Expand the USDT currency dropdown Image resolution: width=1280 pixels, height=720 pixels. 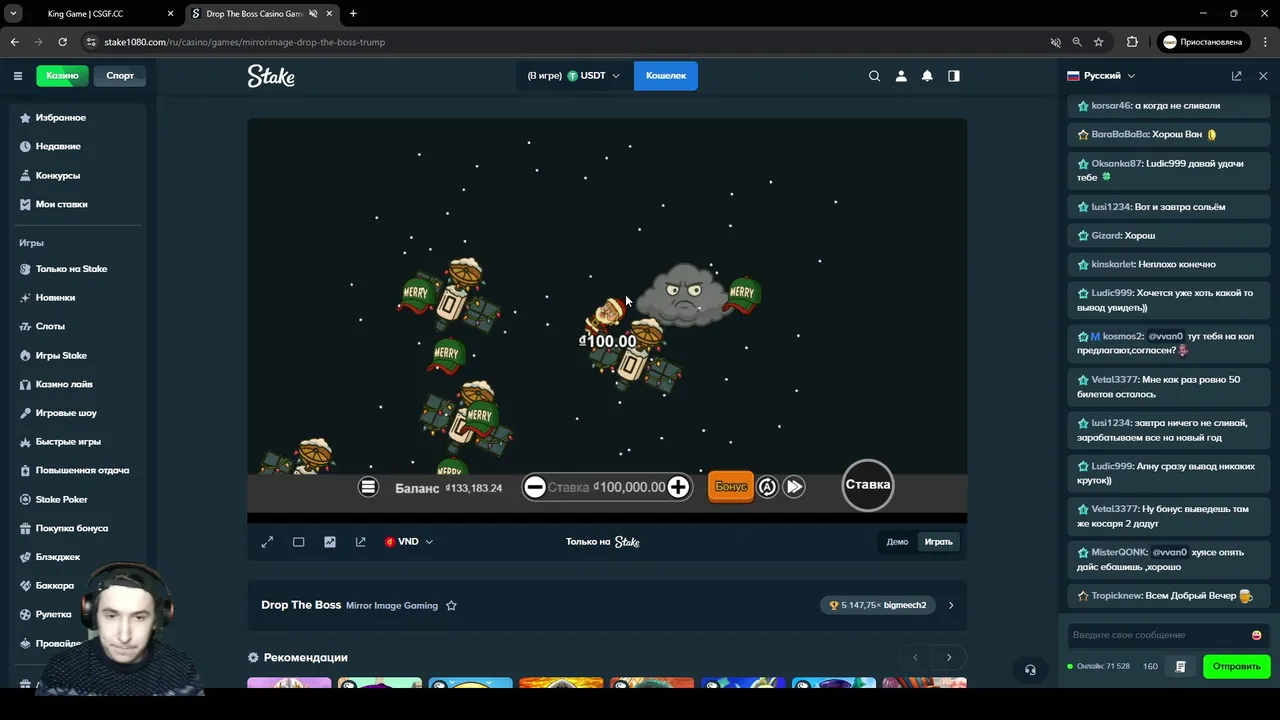(x=573, y=76)
